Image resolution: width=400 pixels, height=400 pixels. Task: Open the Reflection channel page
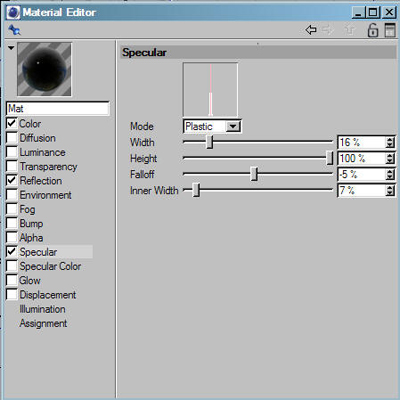coord(41,181)
